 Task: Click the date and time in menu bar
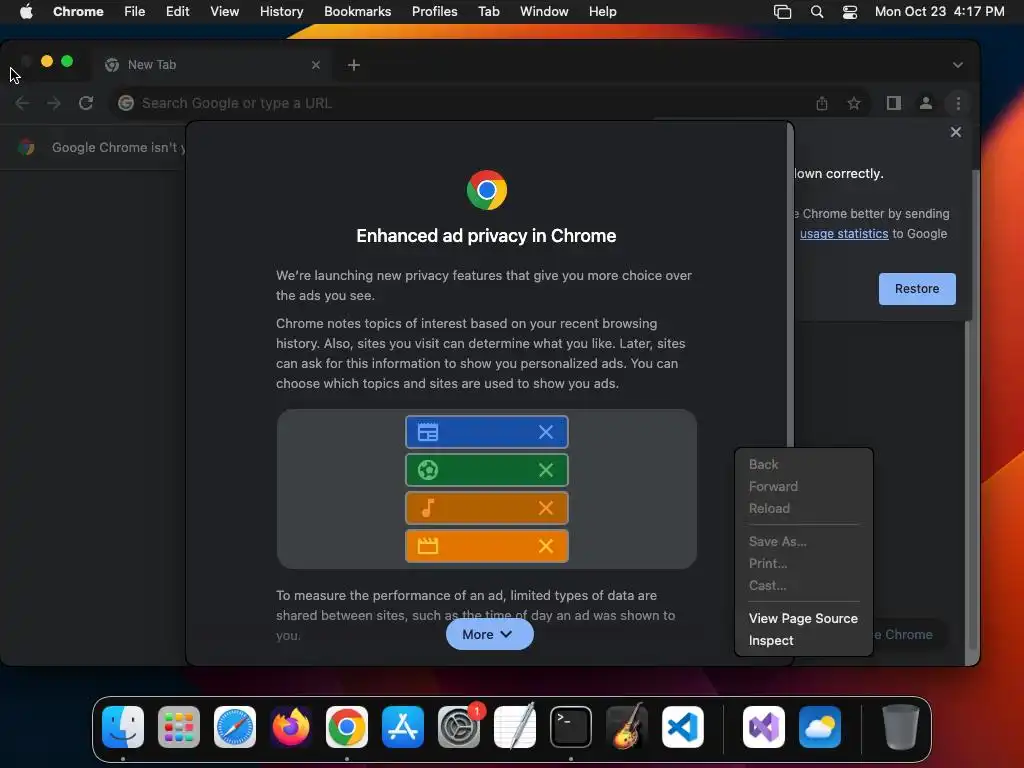click(939, 11)
